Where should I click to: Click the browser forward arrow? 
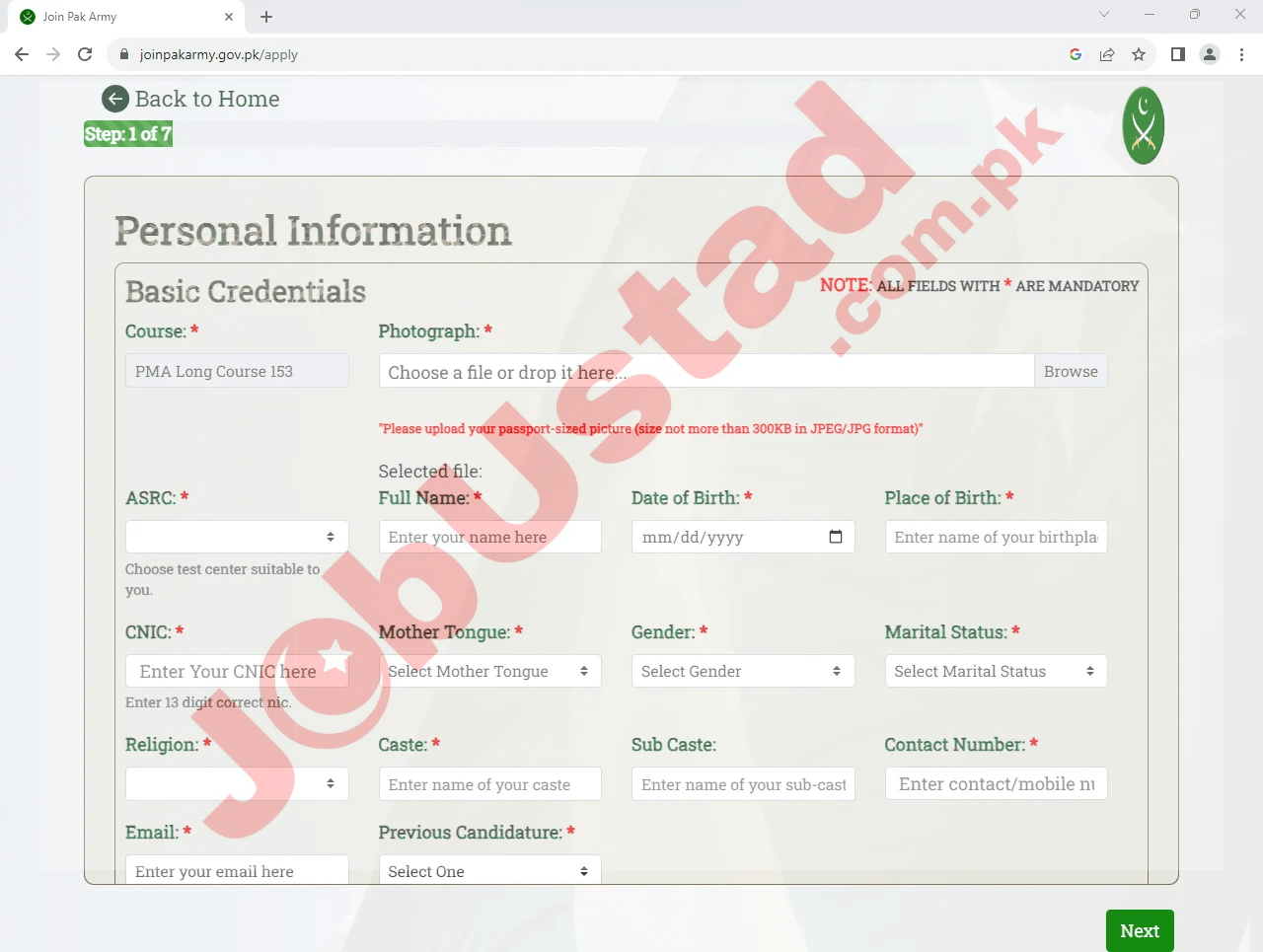pos(53,54)
